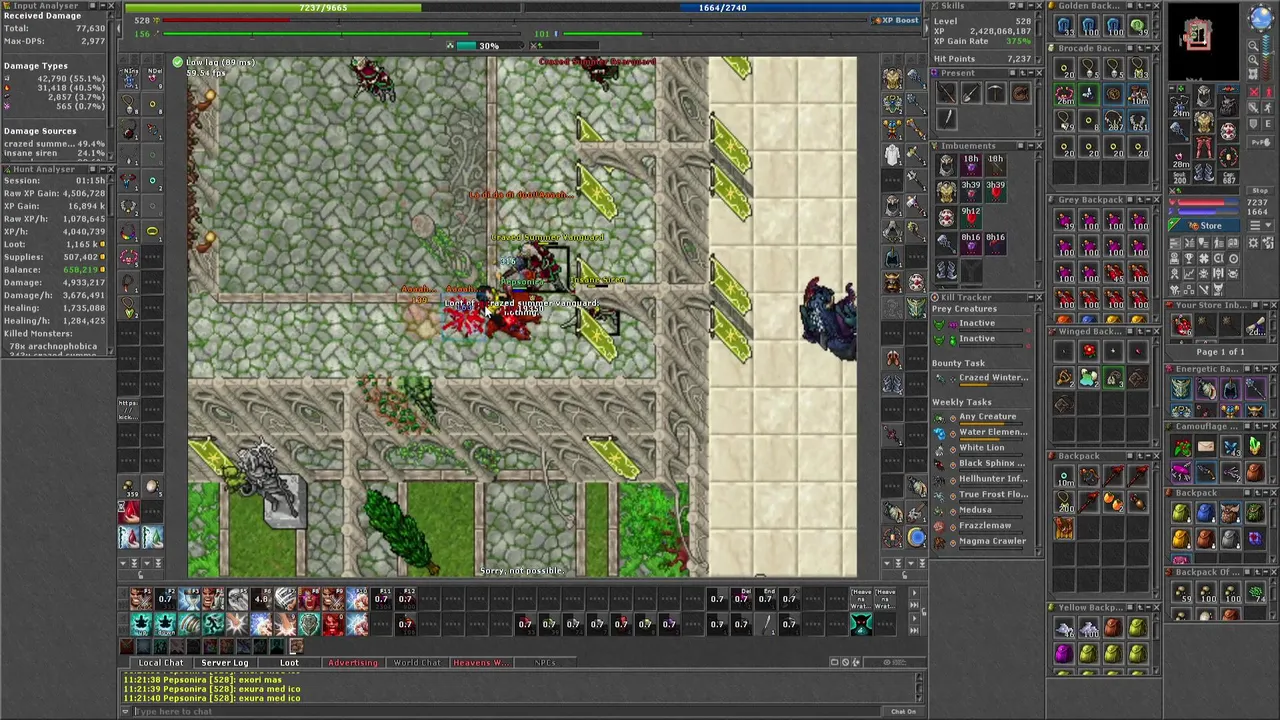
Task: Zoom in the minimap with magnifier plus
Action: (1252, 59)
